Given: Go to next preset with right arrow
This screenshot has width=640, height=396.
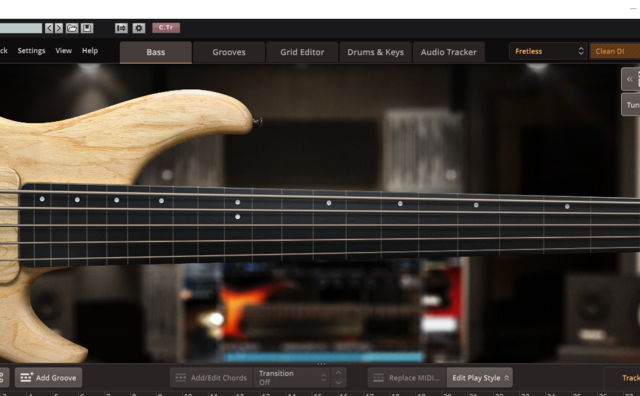Looking at the screenshot, I should (x=59, y=28).
